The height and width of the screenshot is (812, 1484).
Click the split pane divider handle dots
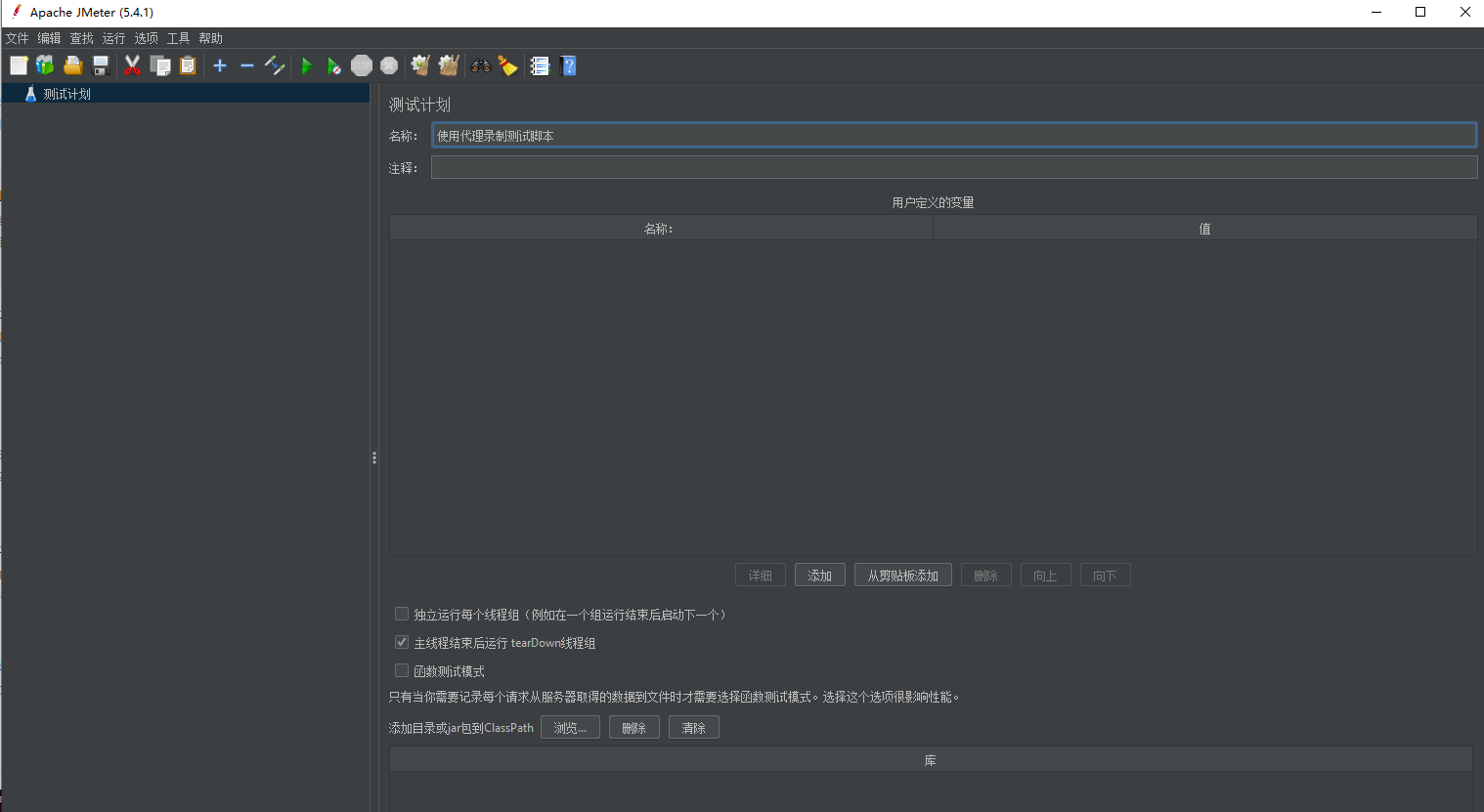point(374,457)
